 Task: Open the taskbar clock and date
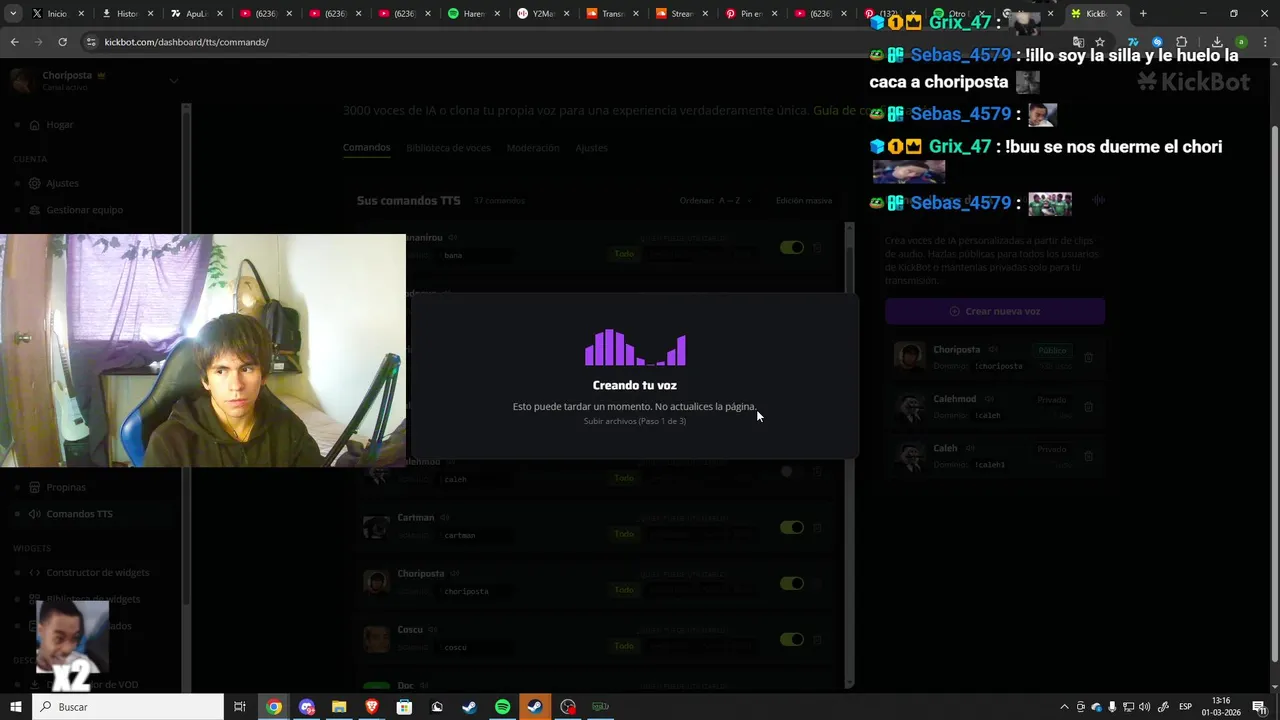[1220, 707]
